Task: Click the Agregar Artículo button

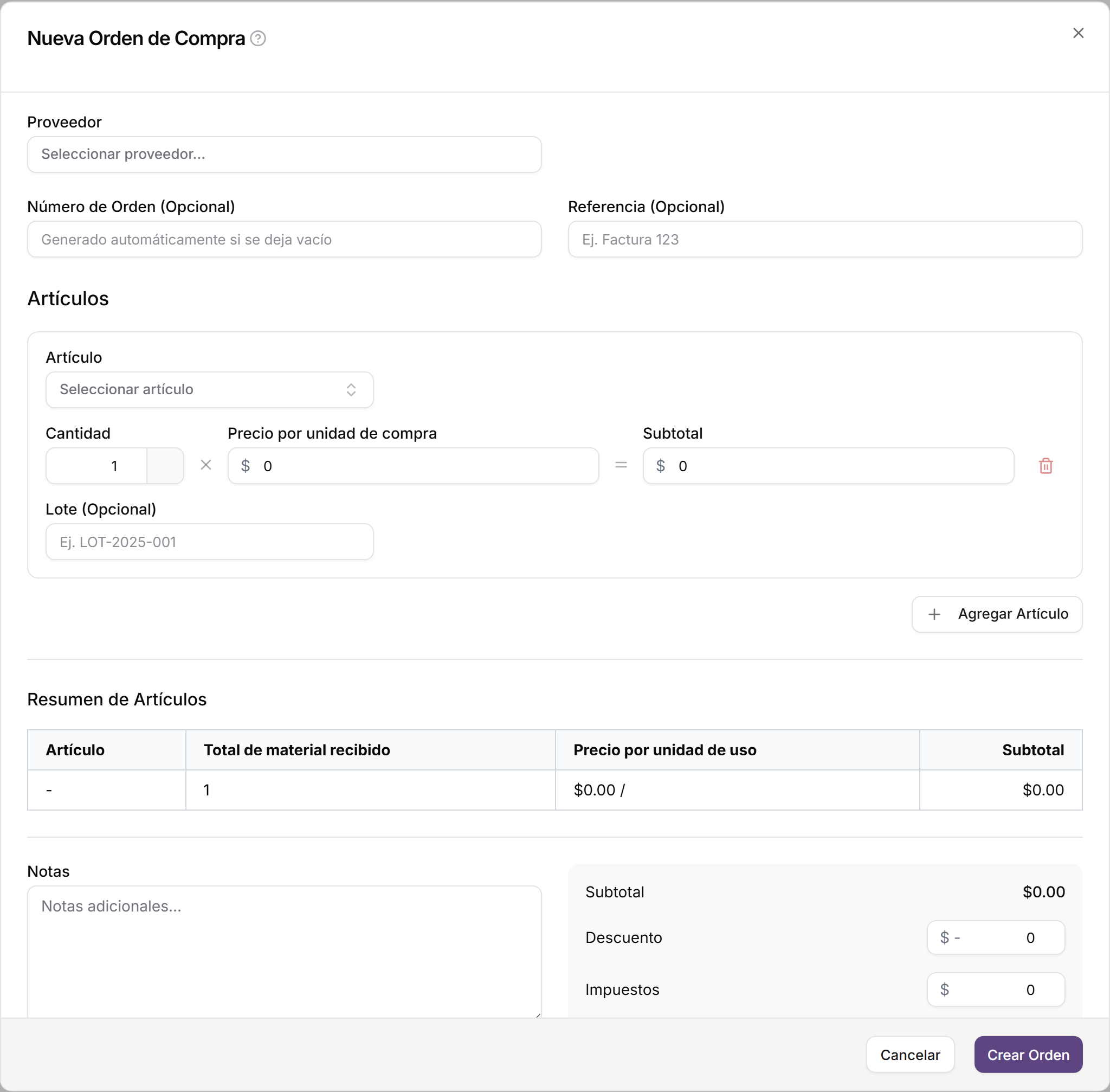Action: (997, 614)
